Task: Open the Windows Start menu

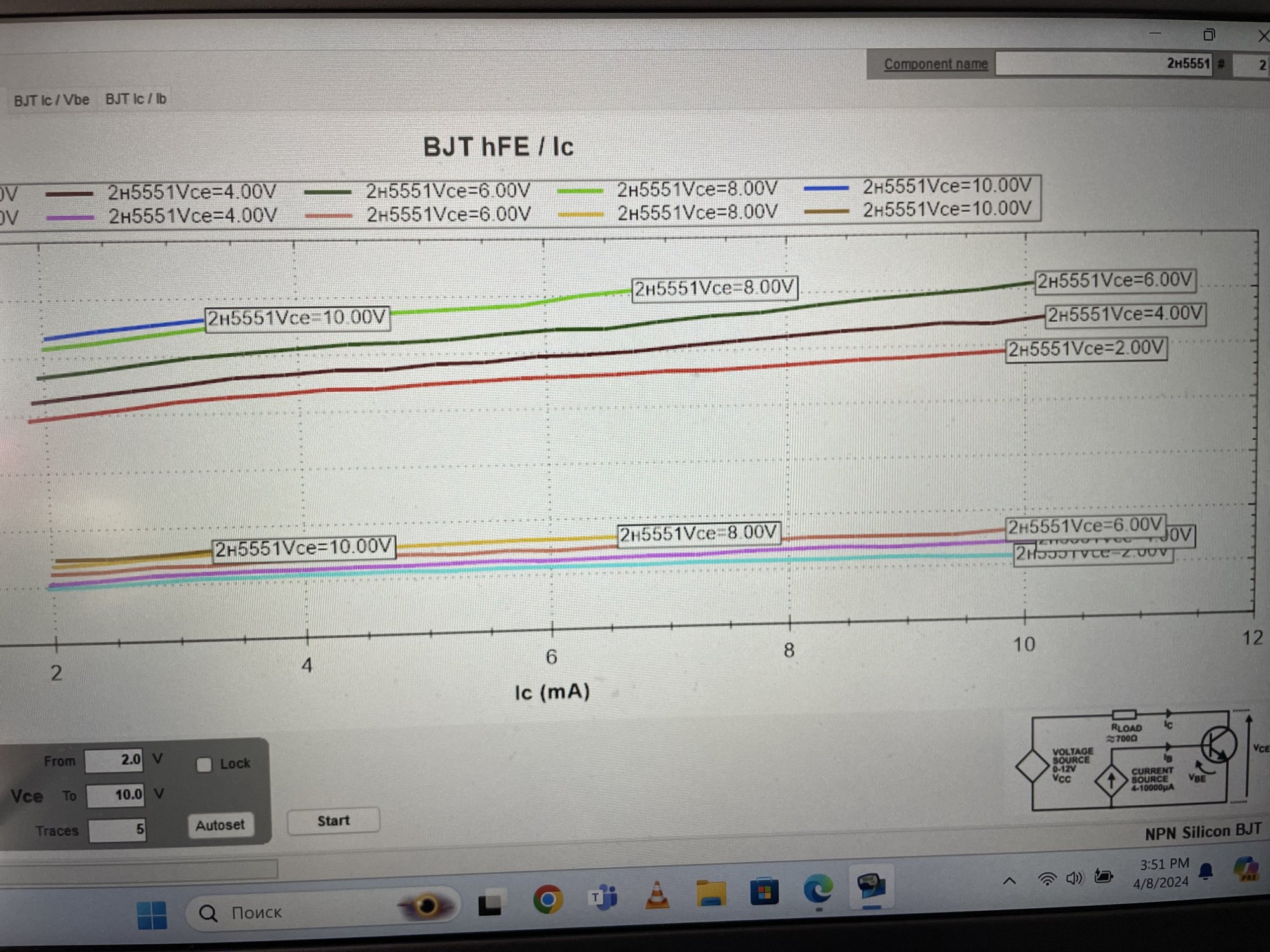Action: pyautogui.click(x=152, y=915)
